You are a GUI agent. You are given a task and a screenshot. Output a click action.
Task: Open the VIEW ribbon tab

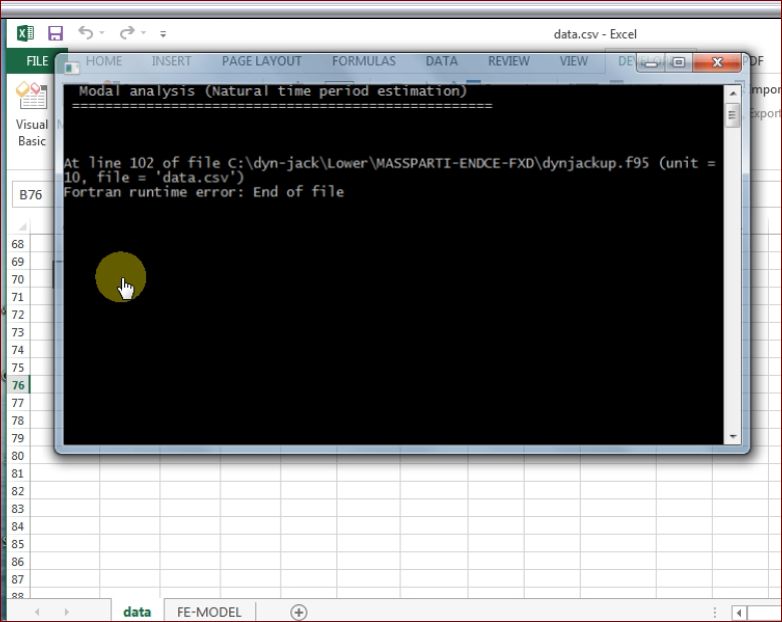pyautogui.click(x=574, y=61)
